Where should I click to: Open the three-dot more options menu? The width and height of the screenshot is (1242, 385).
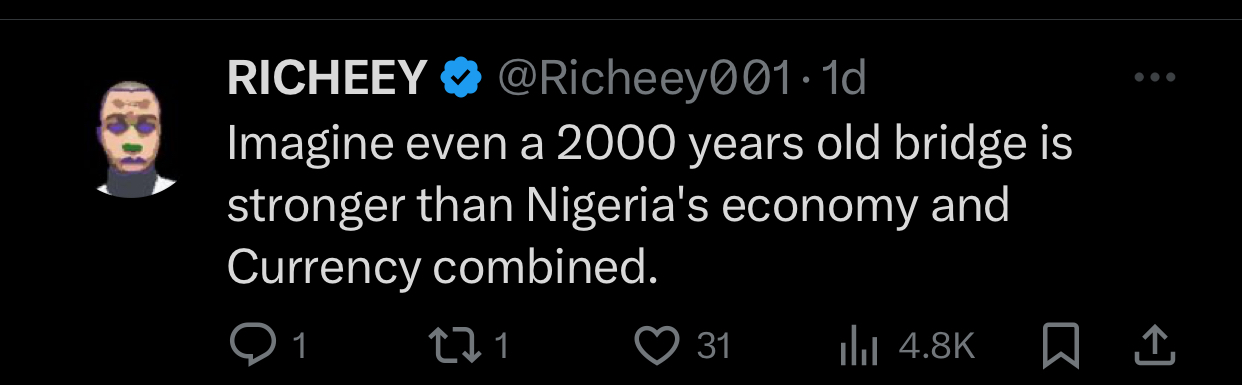click(1154, 78)
